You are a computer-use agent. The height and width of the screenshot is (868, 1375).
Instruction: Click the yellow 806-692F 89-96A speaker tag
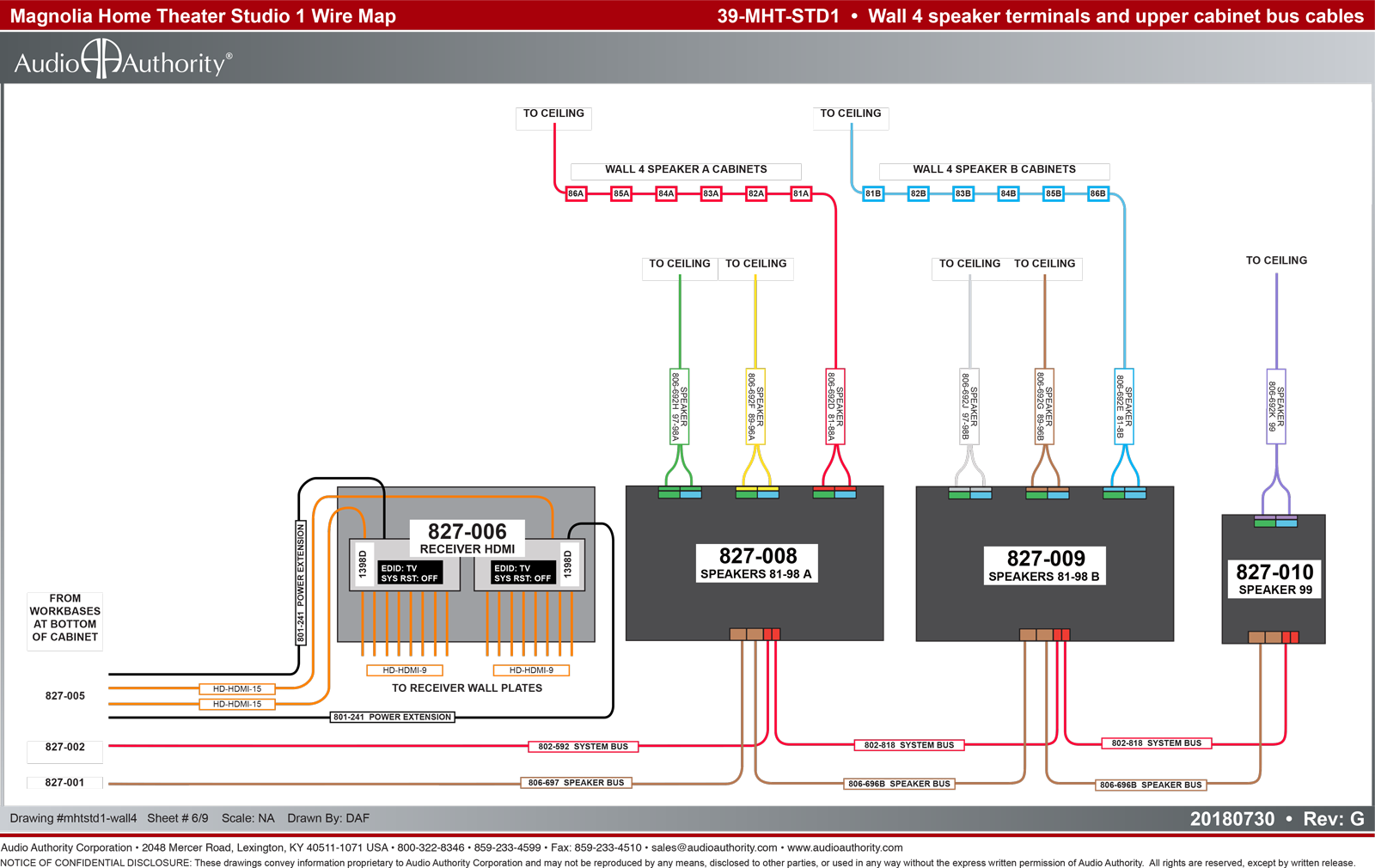coord(755,406)
